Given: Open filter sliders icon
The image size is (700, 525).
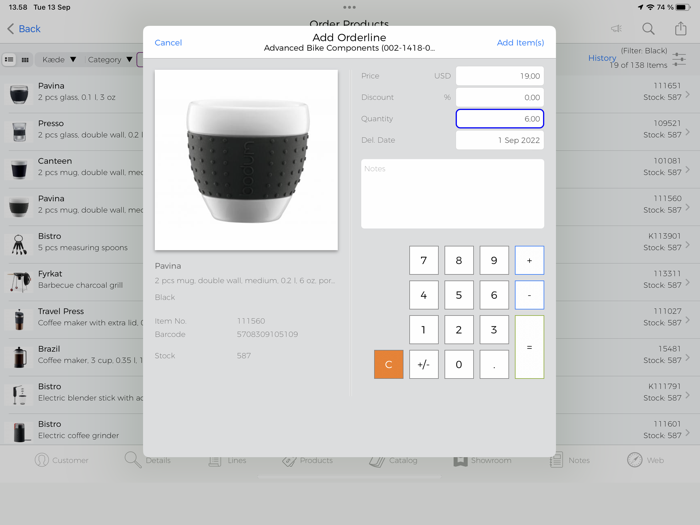Looking at the screenshot, I should (x=679, y=59).
